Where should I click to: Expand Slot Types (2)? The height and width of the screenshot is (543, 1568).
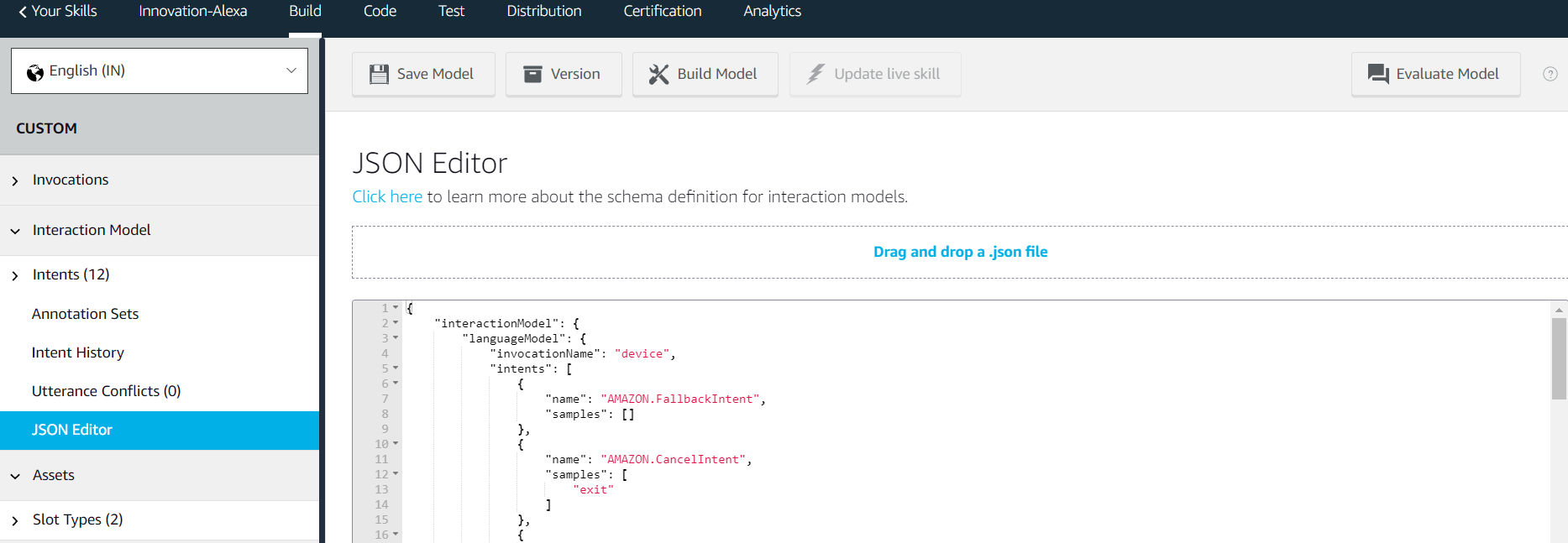tap(15, 520)
